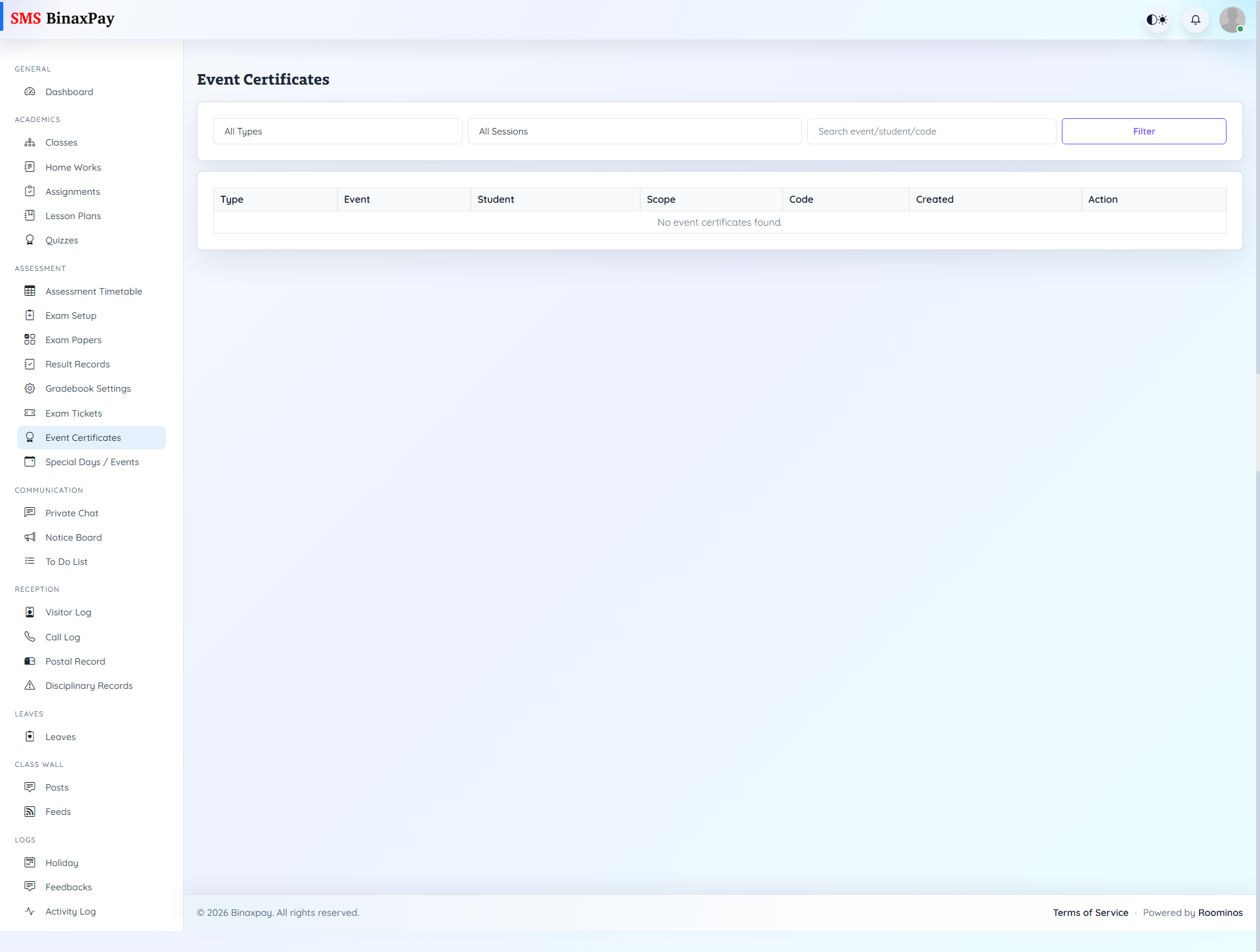Open the Terms of Service link

click(1090, 913)
